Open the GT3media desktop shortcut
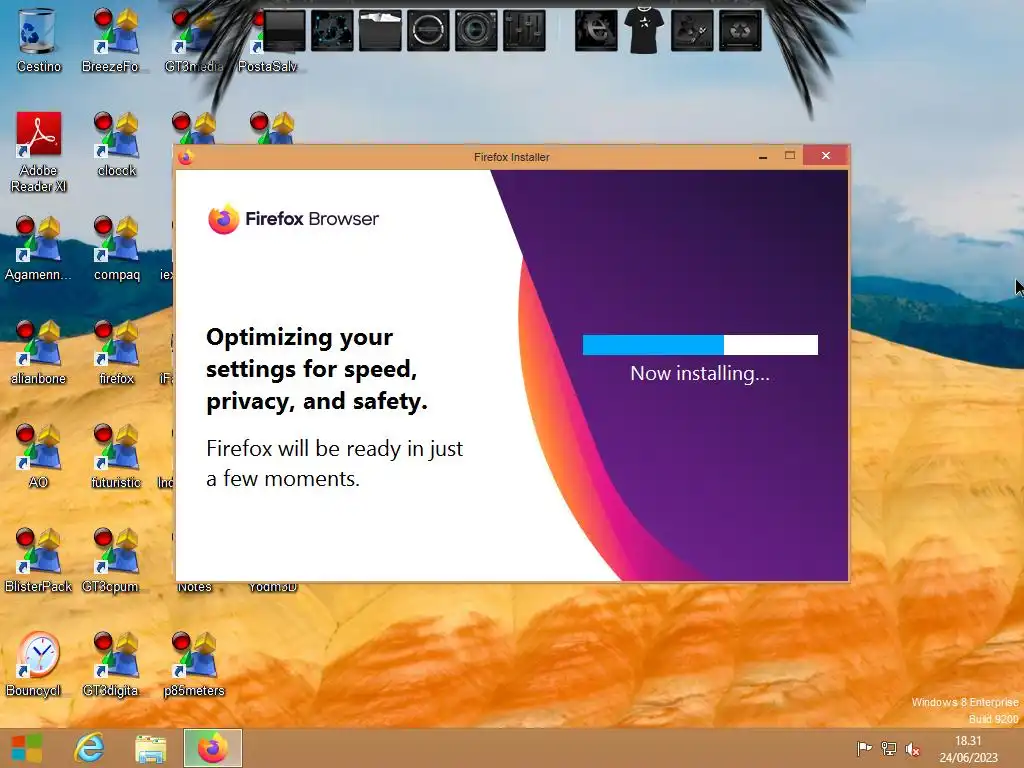1024x768 pixels. pos(193,40)
